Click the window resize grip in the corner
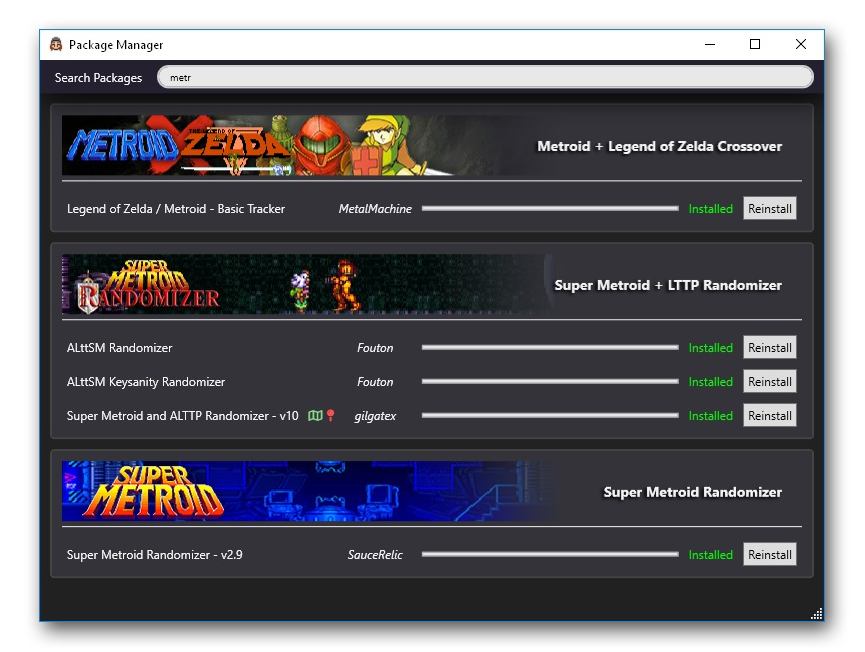The image size is (865, 652). click(816, 614)
